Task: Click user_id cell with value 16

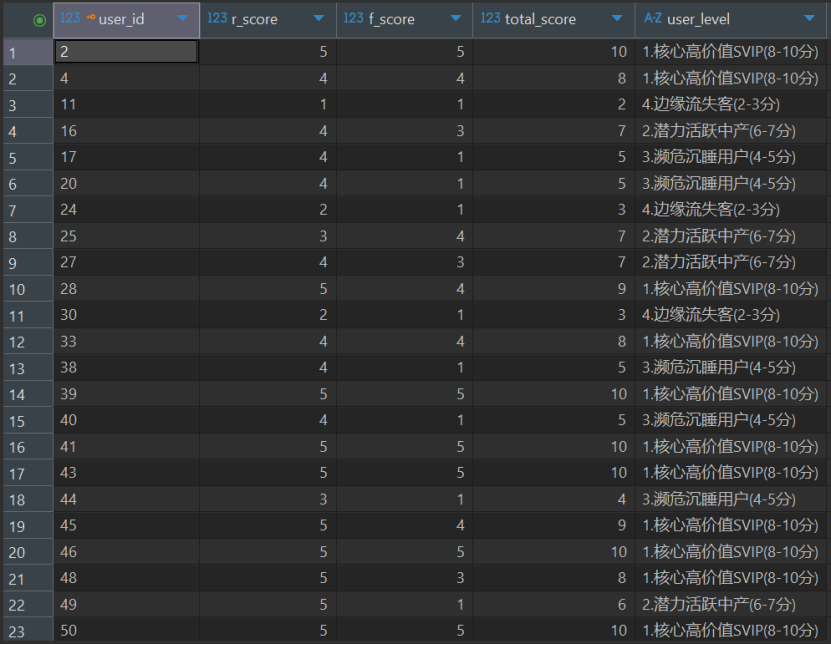Action: pyautogui.click(x=126, y=131)
